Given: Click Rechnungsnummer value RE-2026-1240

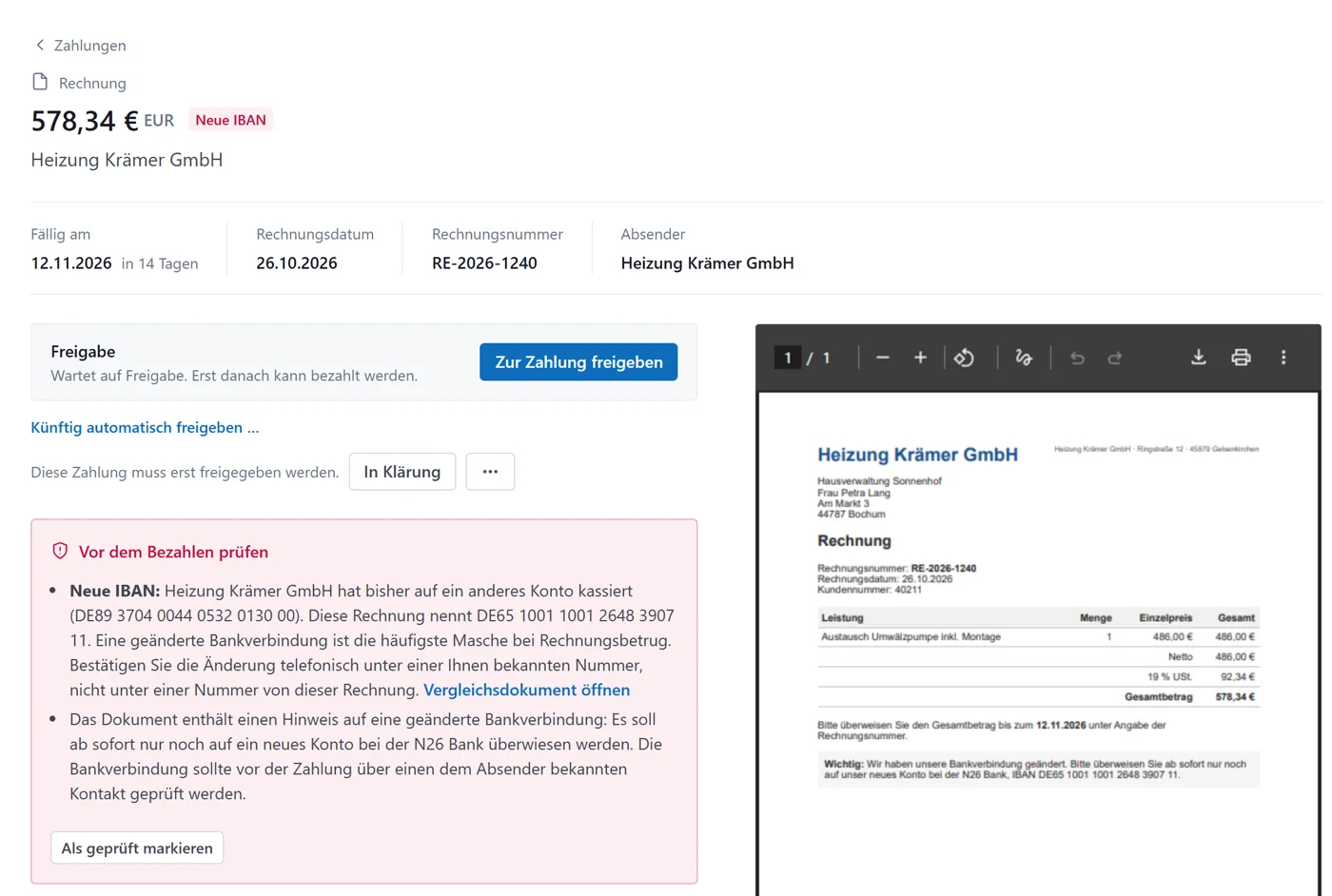Looking at the screenshot, I should [484, 263].
